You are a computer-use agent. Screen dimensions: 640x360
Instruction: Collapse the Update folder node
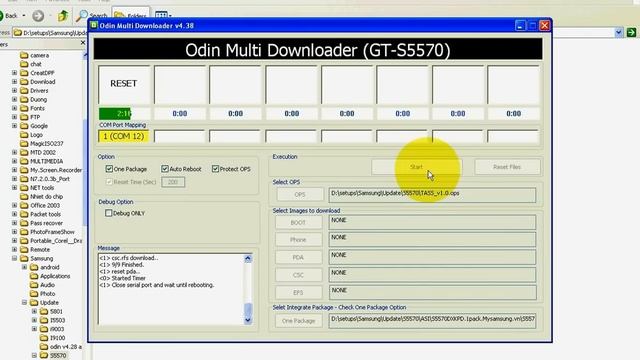pos(24,302)
